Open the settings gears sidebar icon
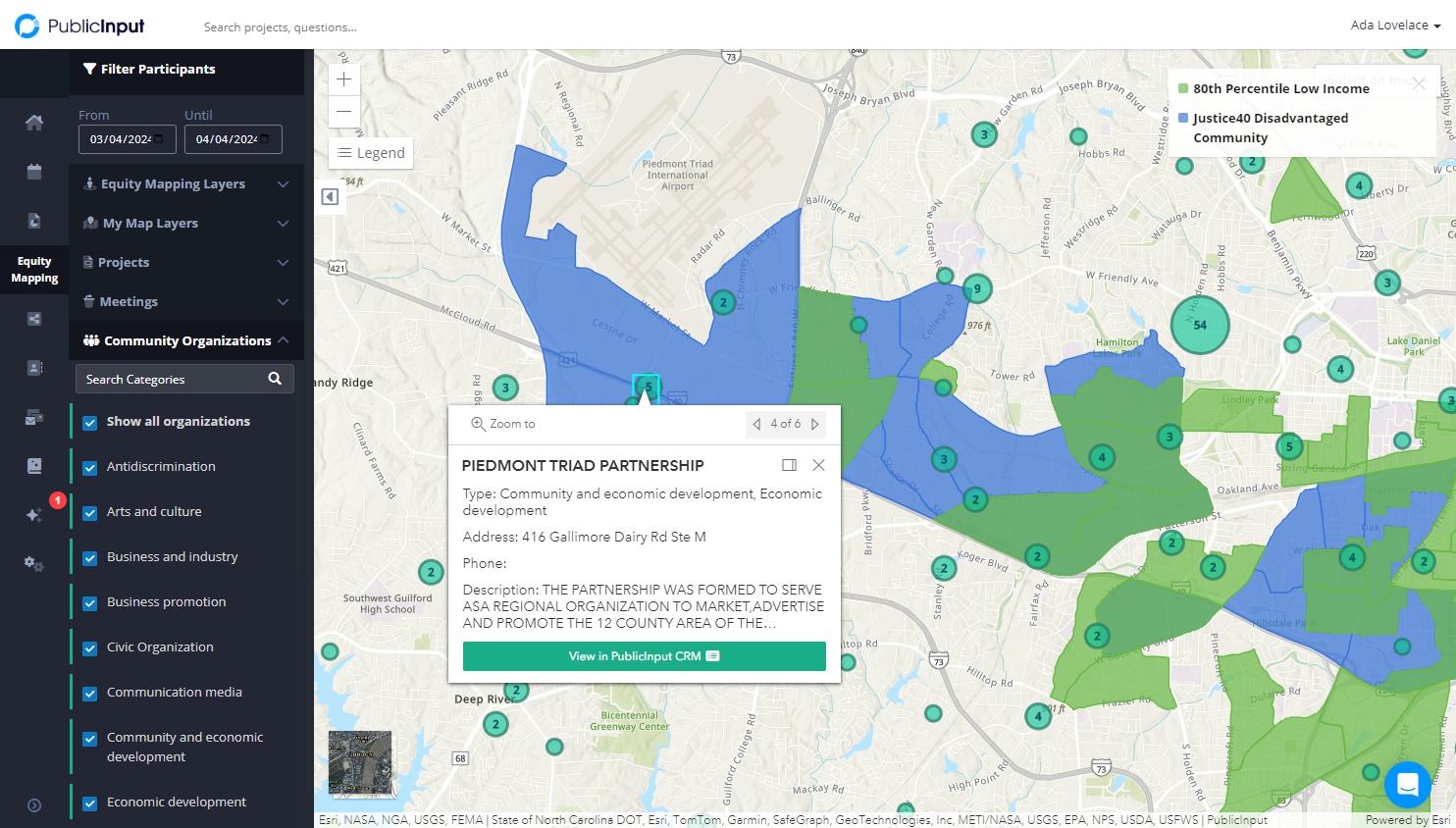The height and width of the screenshot is (828, 1456). tap(34, 563)
